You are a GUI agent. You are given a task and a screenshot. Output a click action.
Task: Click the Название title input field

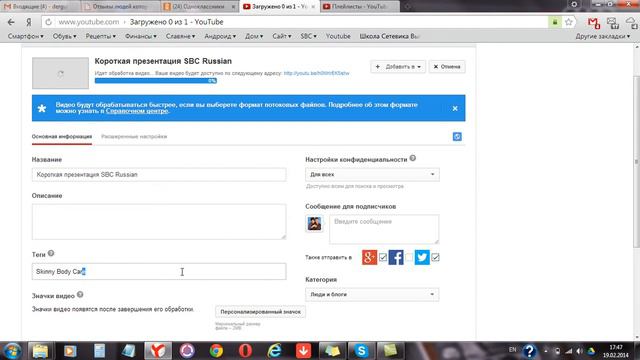coord(159,174)
